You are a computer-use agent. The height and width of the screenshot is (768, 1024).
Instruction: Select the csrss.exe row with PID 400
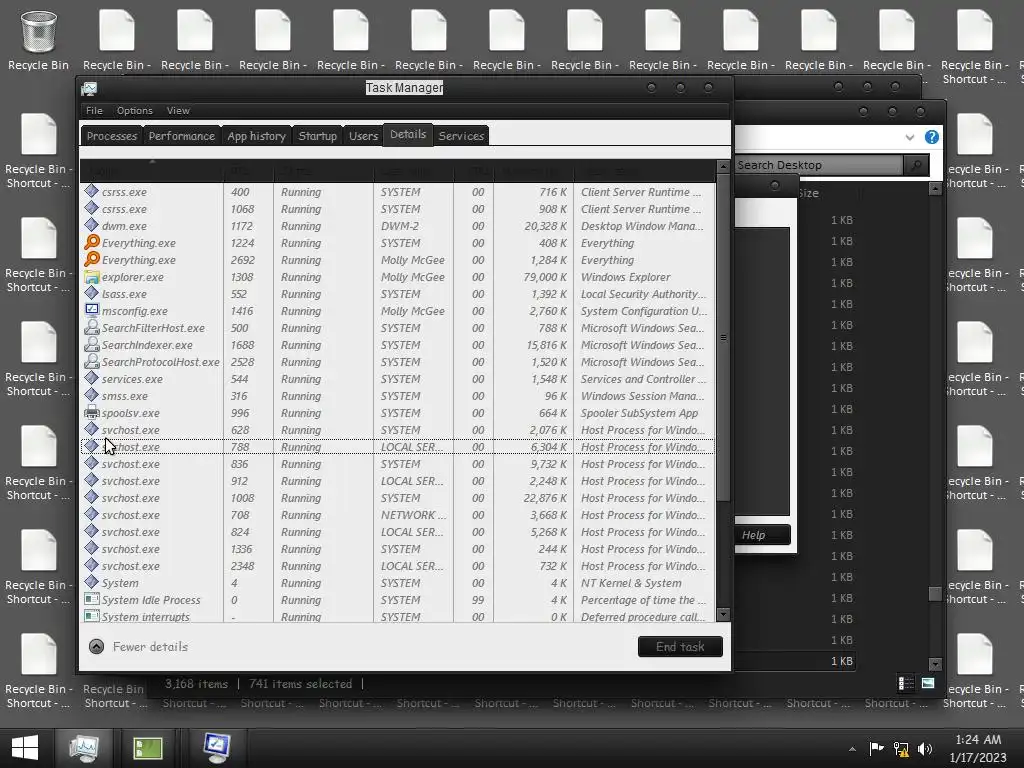[397, 191]
